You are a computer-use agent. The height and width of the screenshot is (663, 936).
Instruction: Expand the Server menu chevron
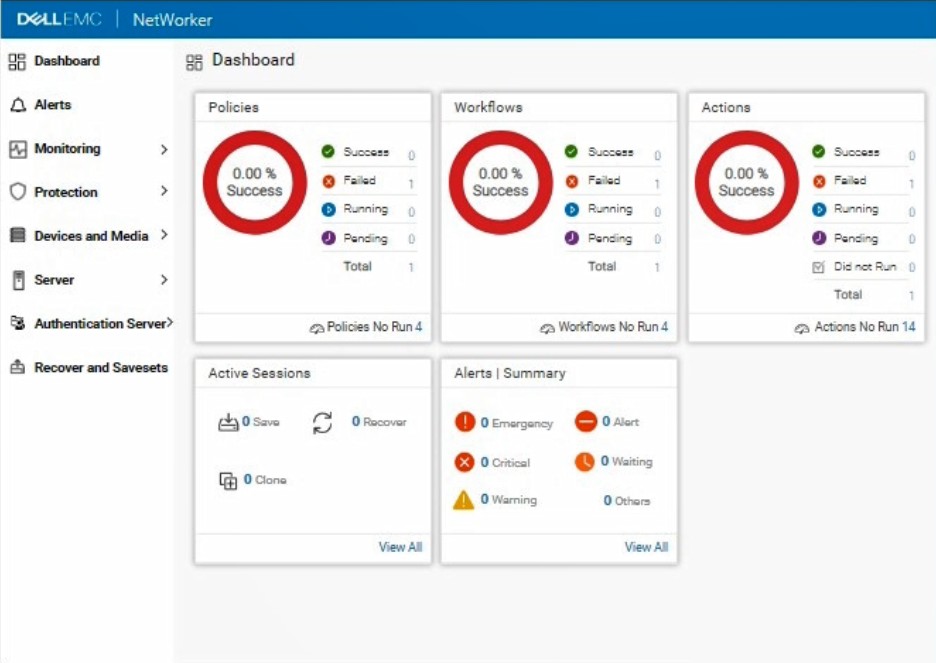(x=164, y=279)
